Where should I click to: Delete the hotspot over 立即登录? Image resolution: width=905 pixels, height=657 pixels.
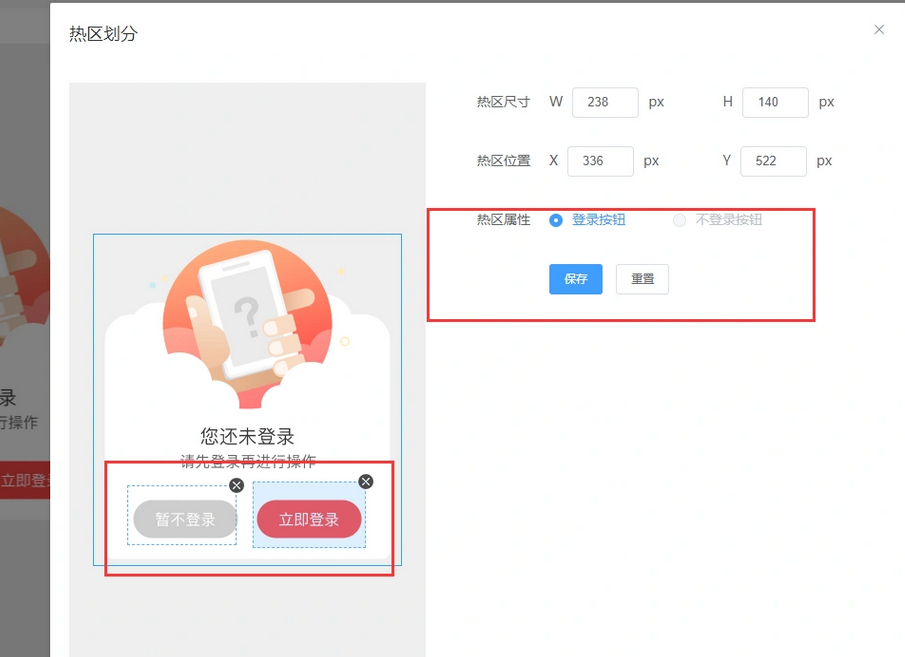(366, 481)
